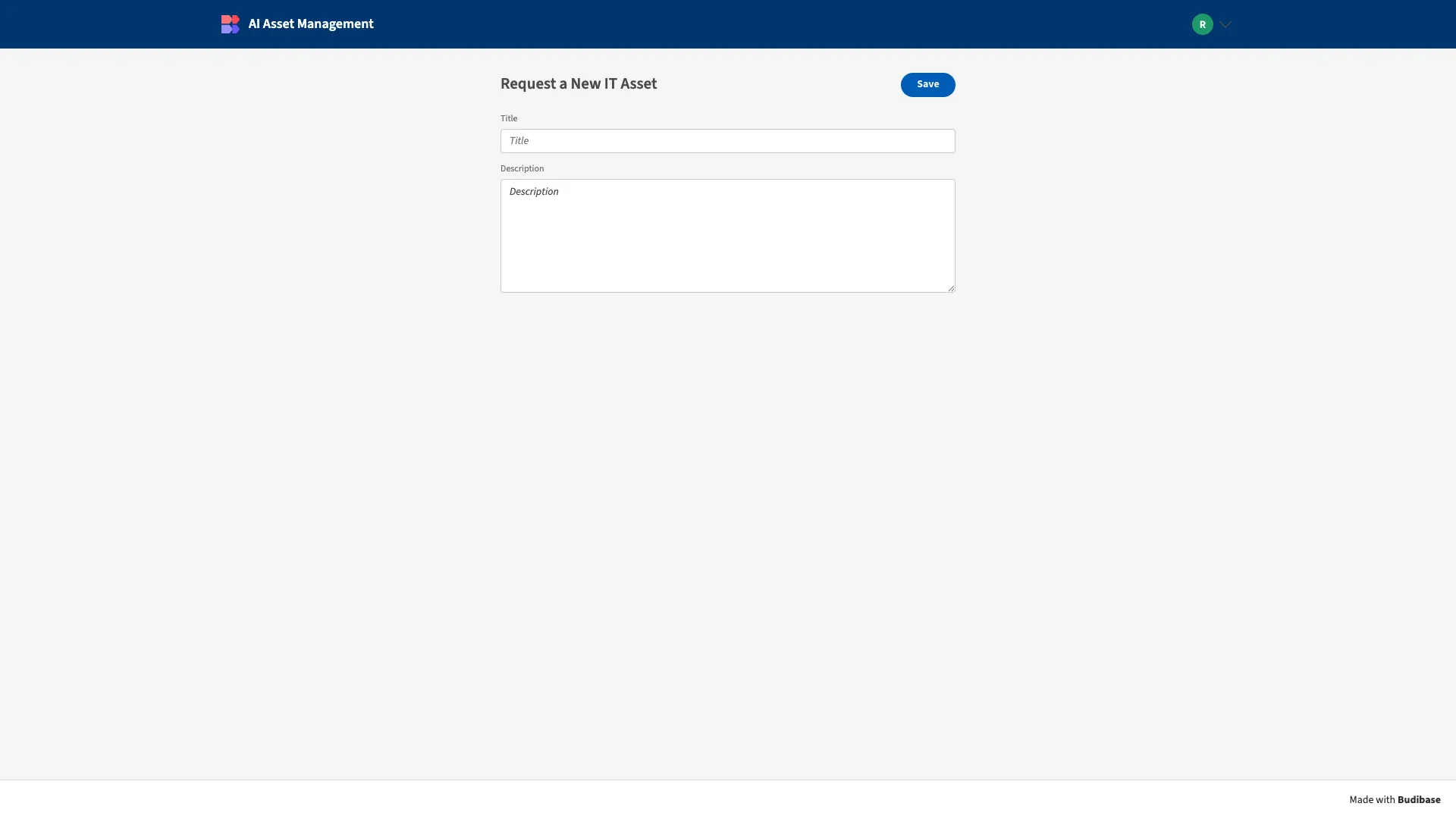Image resolution: width=1456 pixels, height=819 pixels.
Task: Save the new IT asset request
Action: point(927,84)
